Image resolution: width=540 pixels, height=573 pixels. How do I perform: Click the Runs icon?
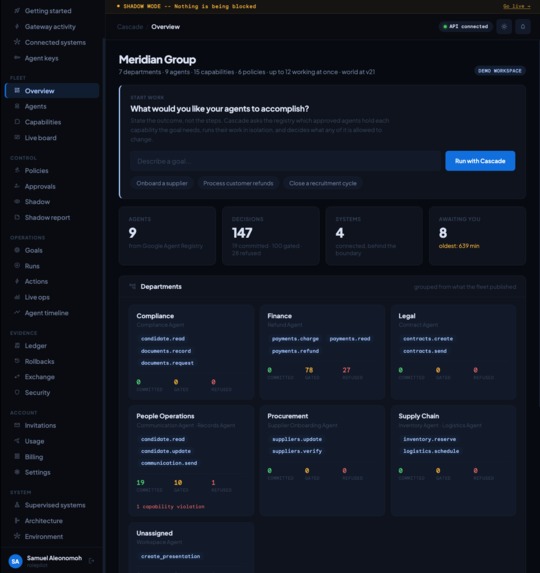17,266
